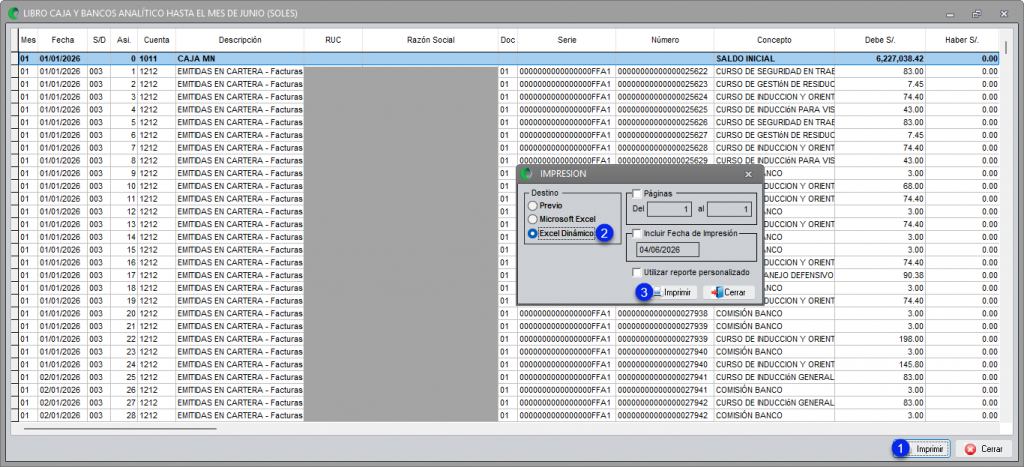Click the S/D column header

99,40
